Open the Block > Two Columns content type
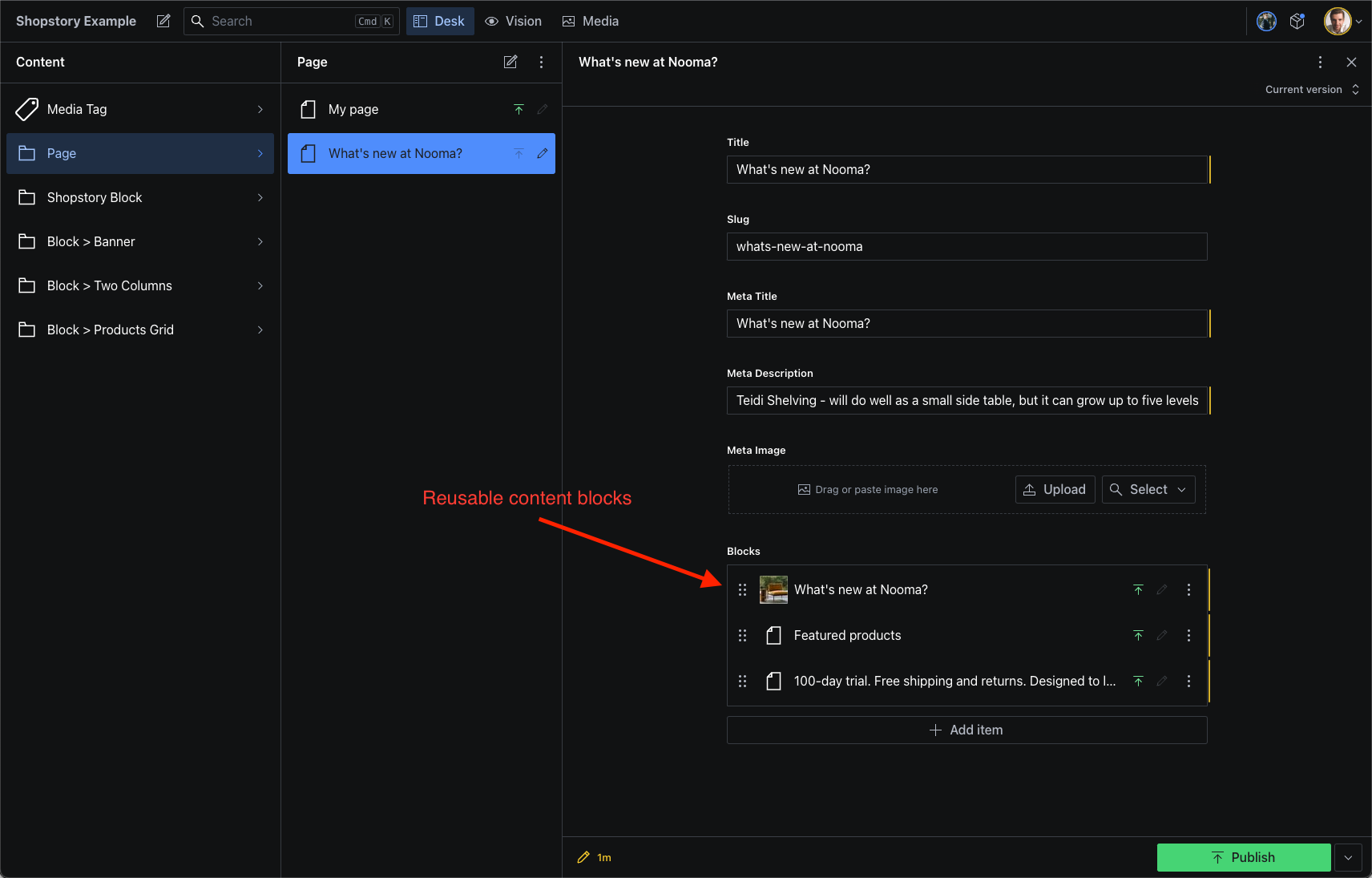 140,285
